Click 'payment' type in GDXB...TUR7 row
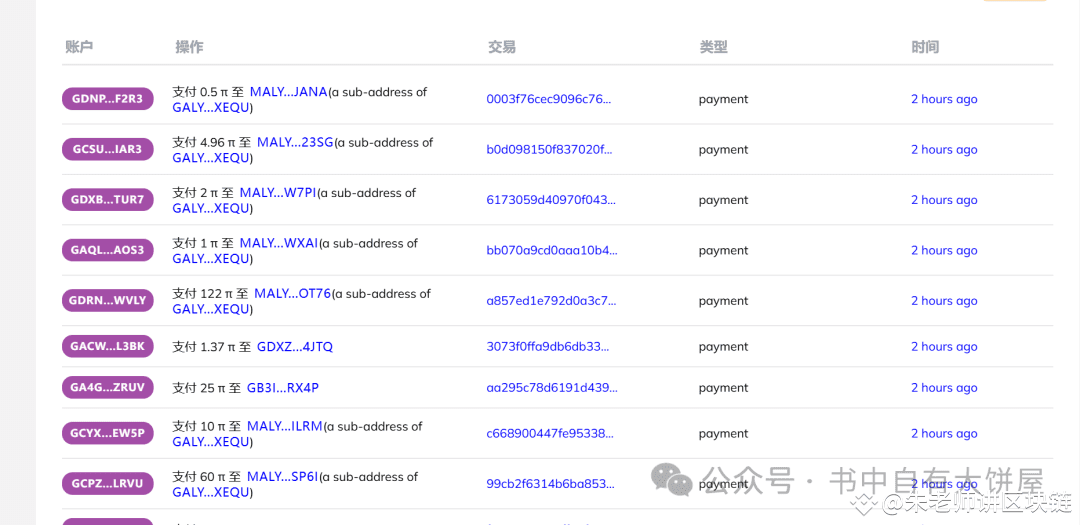This screenshot has width=1080, height=525. (x=723, y=200)
